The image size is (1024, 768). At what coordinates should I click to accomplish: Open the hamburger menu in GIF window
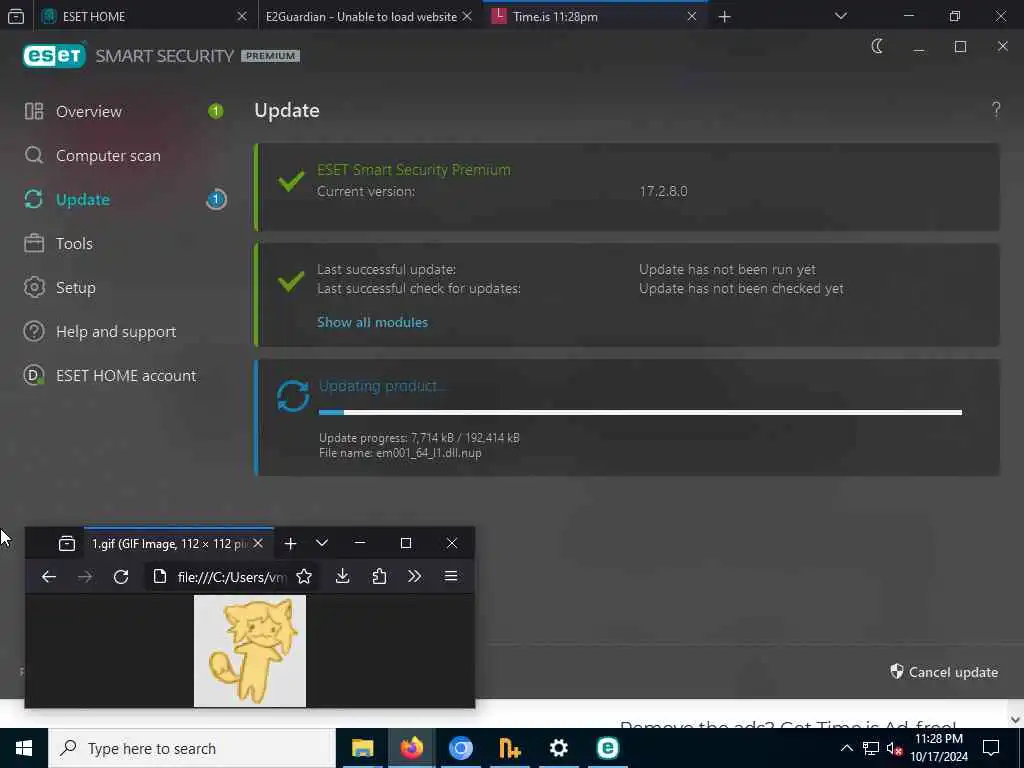pos(451,577)
